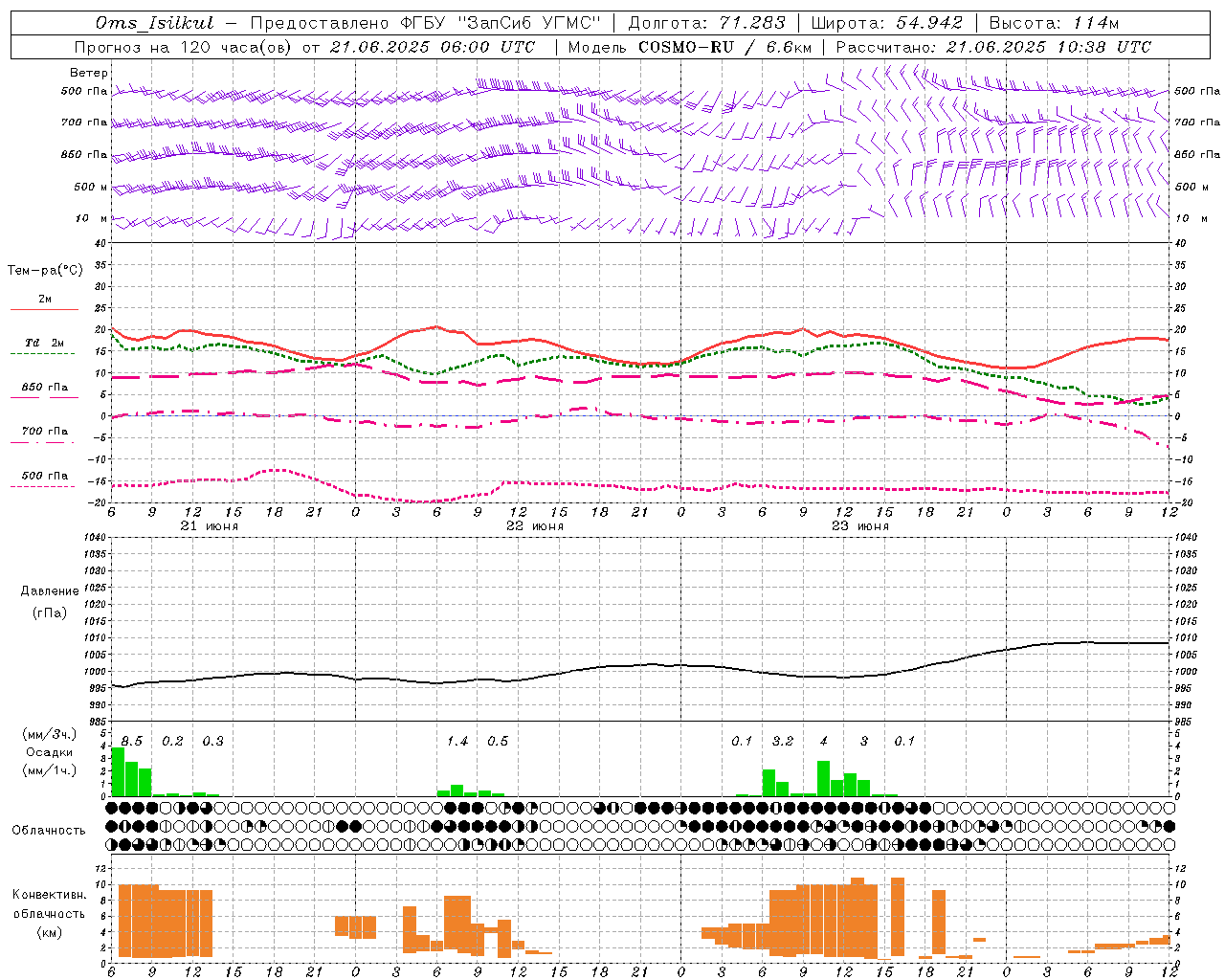
Task: Click the Осадки panel label
Action: tap(49, 752)
